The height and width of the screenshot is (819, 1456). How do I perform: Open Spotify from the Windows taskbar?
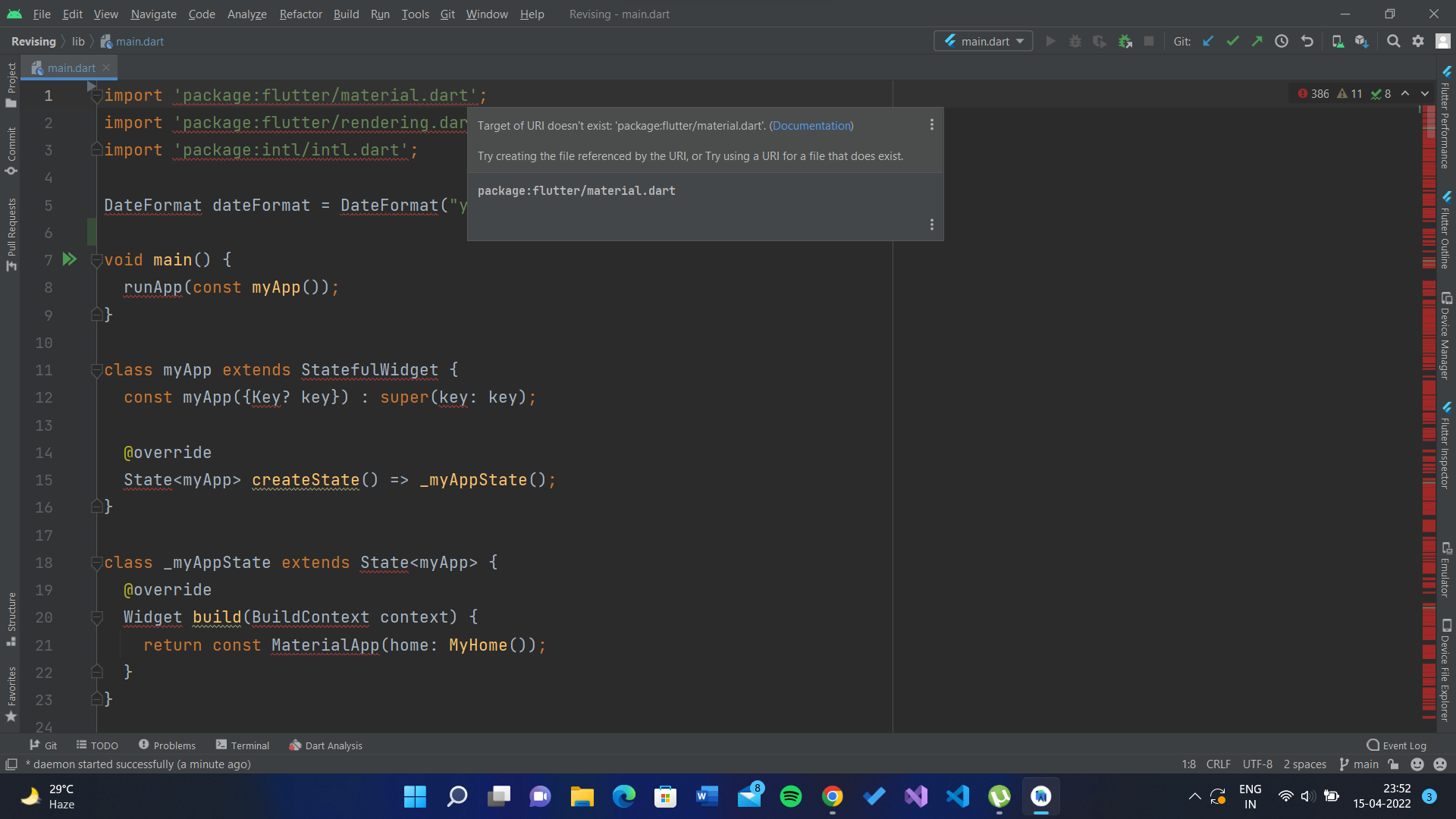(x=791, y=796)
